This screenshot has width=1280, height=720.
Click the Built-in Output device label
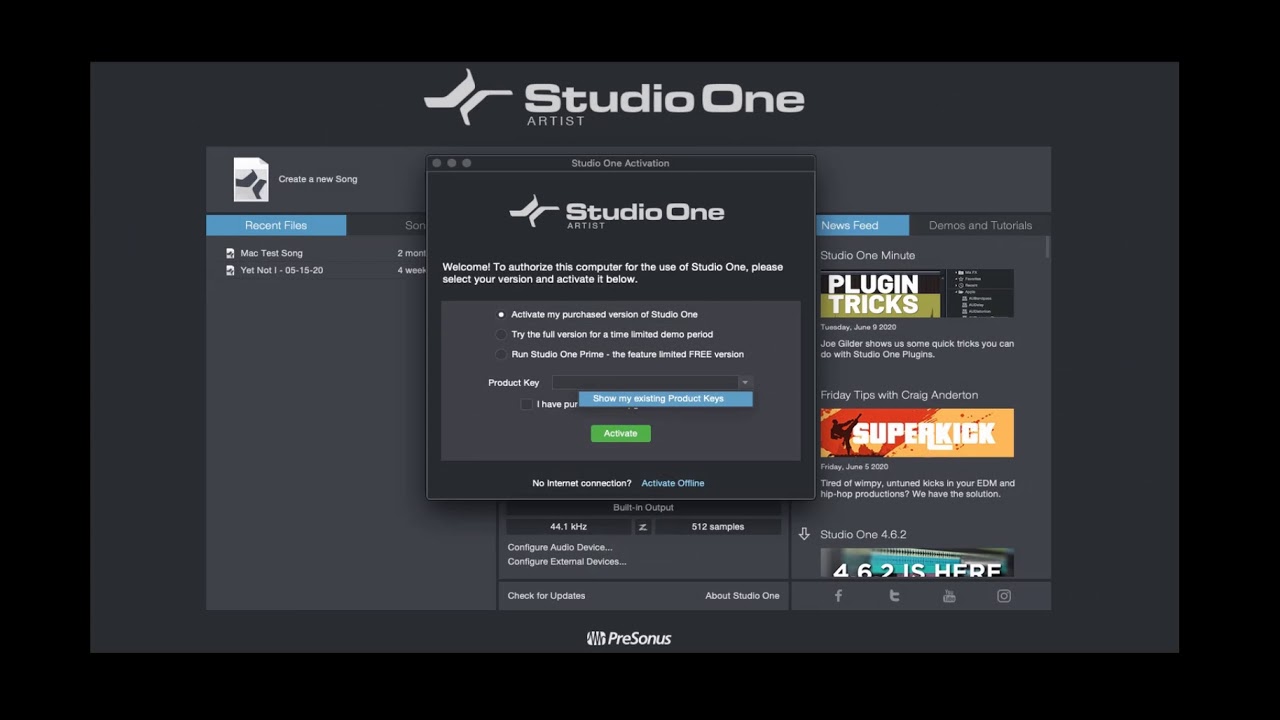(643, 508)
